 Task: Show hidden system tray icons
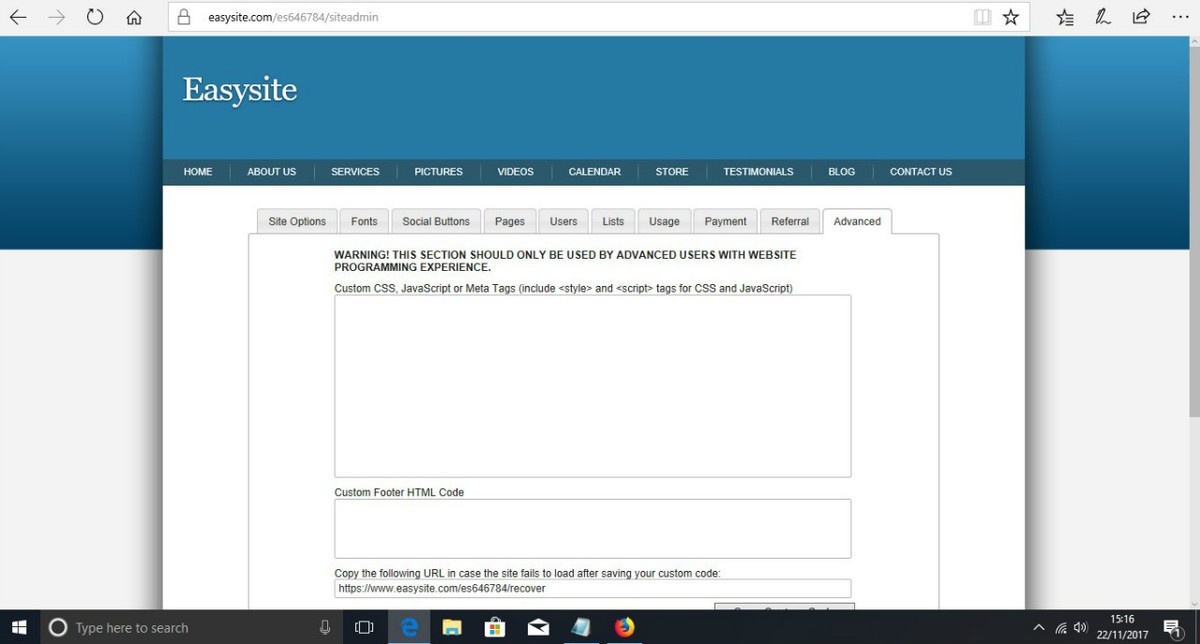pyautogui.click(x=1039, y=628)
